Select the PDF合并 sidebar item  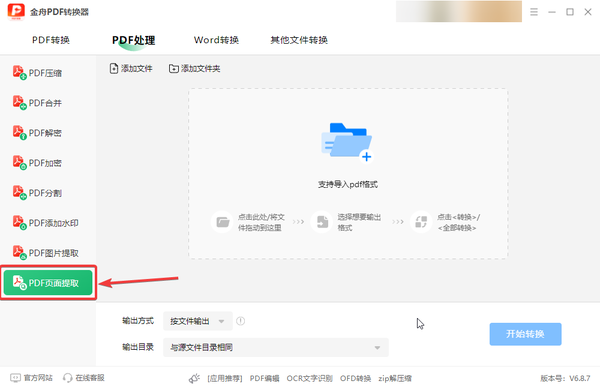click(x=38, y=103)
